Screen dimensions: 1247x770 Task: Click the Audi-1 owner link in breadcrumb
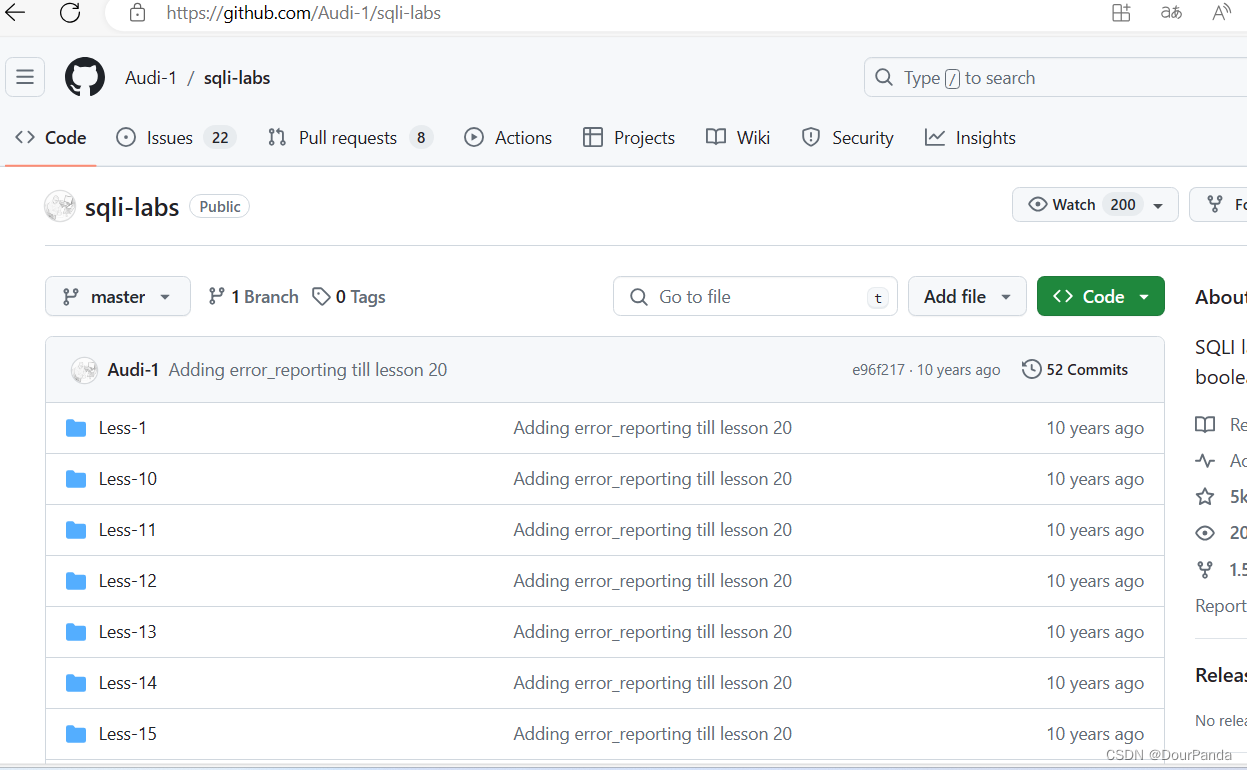(151, 78)
